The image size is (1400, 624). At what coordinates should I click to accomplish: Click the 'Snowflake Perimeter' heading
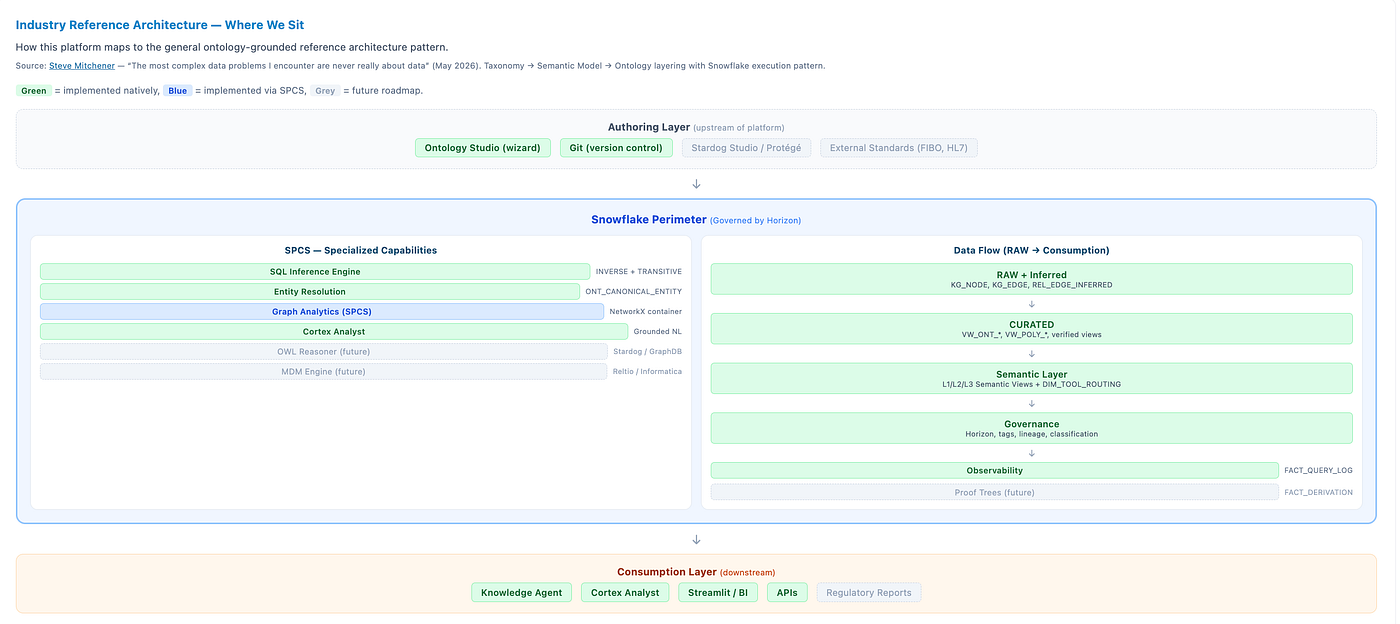click(x=649, y=220)
